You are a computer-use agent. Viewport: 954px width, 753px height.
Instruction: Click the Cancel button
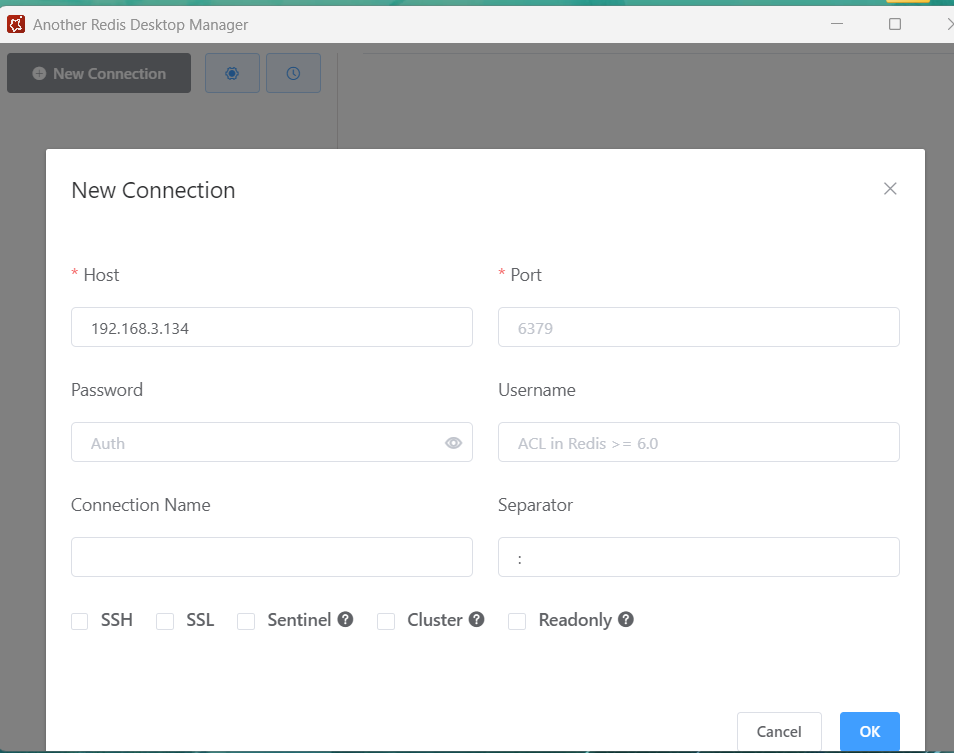point(779,732)
